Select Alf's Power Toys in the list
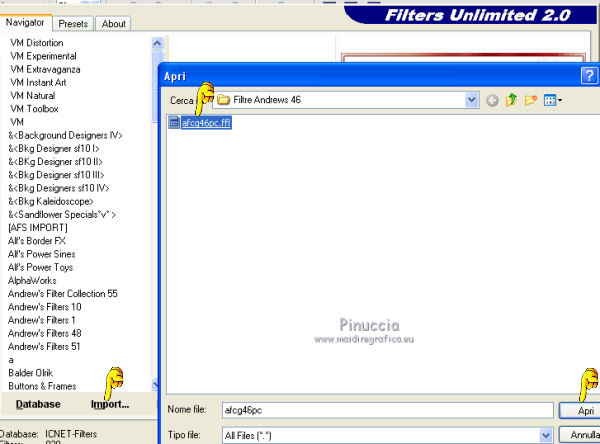The height and width of the screenshot is (444, 600). coord(41,268)
